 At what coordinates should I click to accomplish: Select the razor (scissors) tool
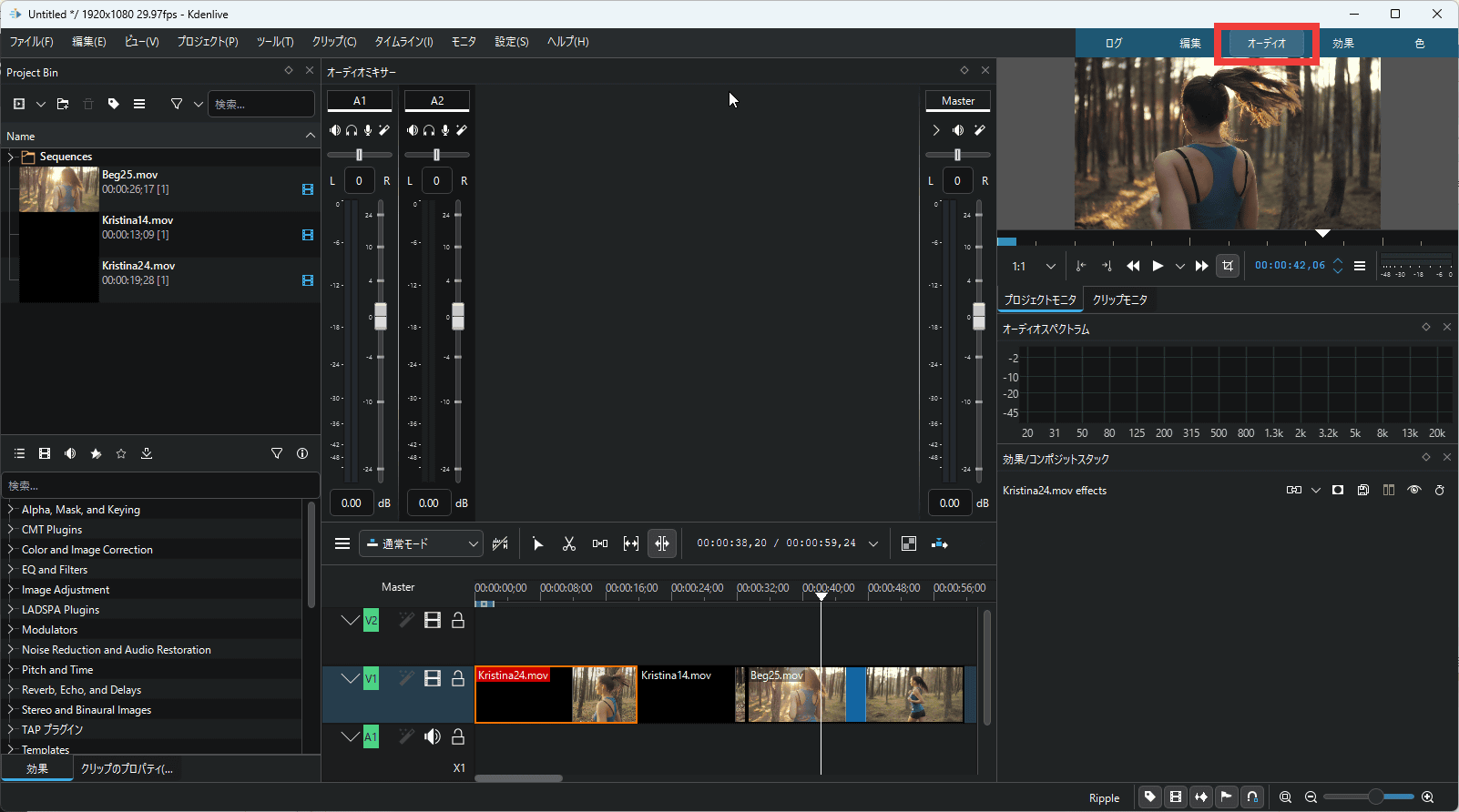click(x=569, y=543)
